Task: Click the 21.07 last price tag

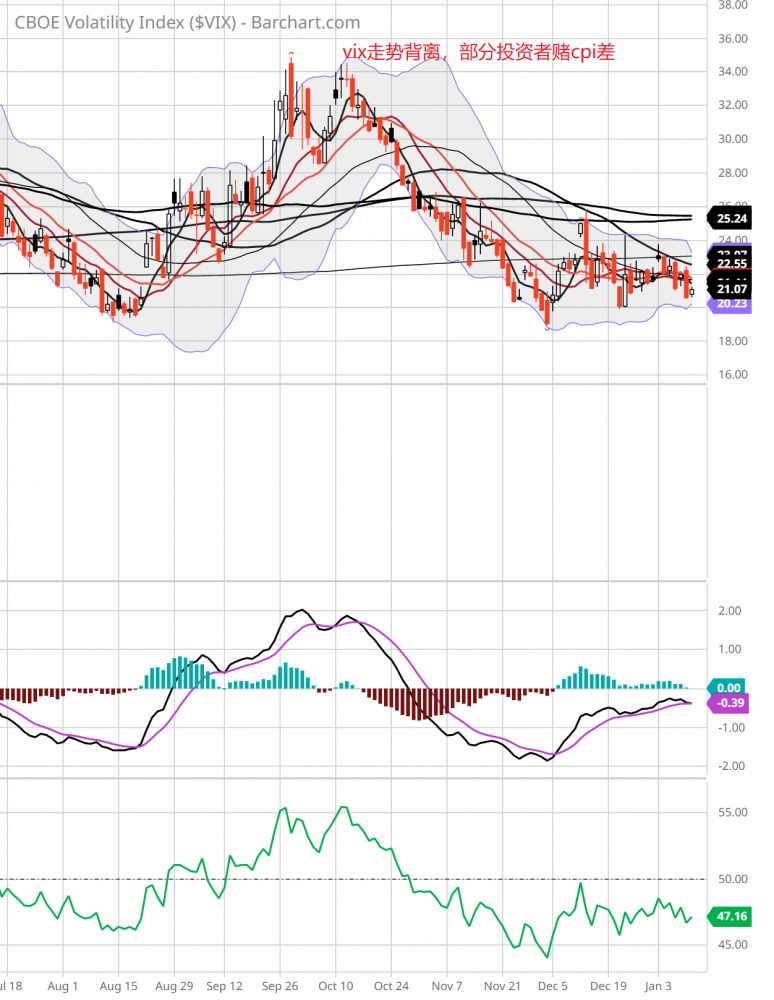Action: point(733,290)
